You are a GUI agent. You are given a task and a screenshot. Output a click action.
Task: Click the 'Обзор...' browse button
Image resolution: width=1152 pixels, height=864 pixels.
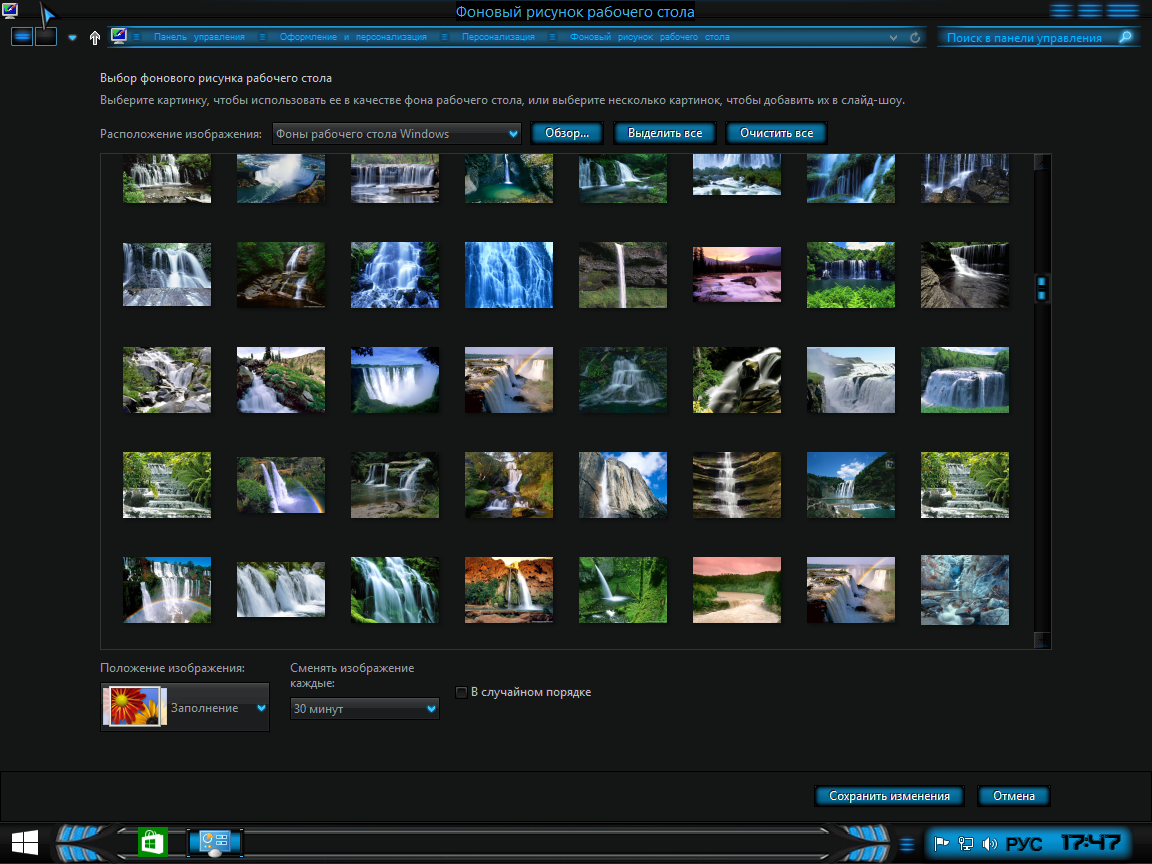point(566,133)
